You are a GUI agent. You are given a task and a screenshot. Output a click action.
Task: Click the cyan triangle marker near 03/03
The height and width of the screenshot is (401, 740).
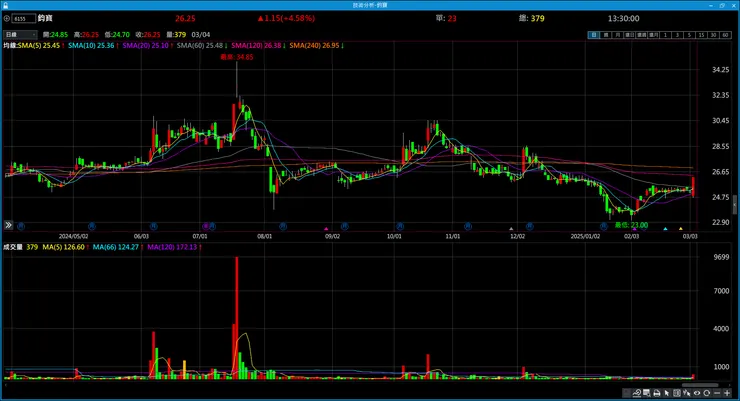(665, 229)
